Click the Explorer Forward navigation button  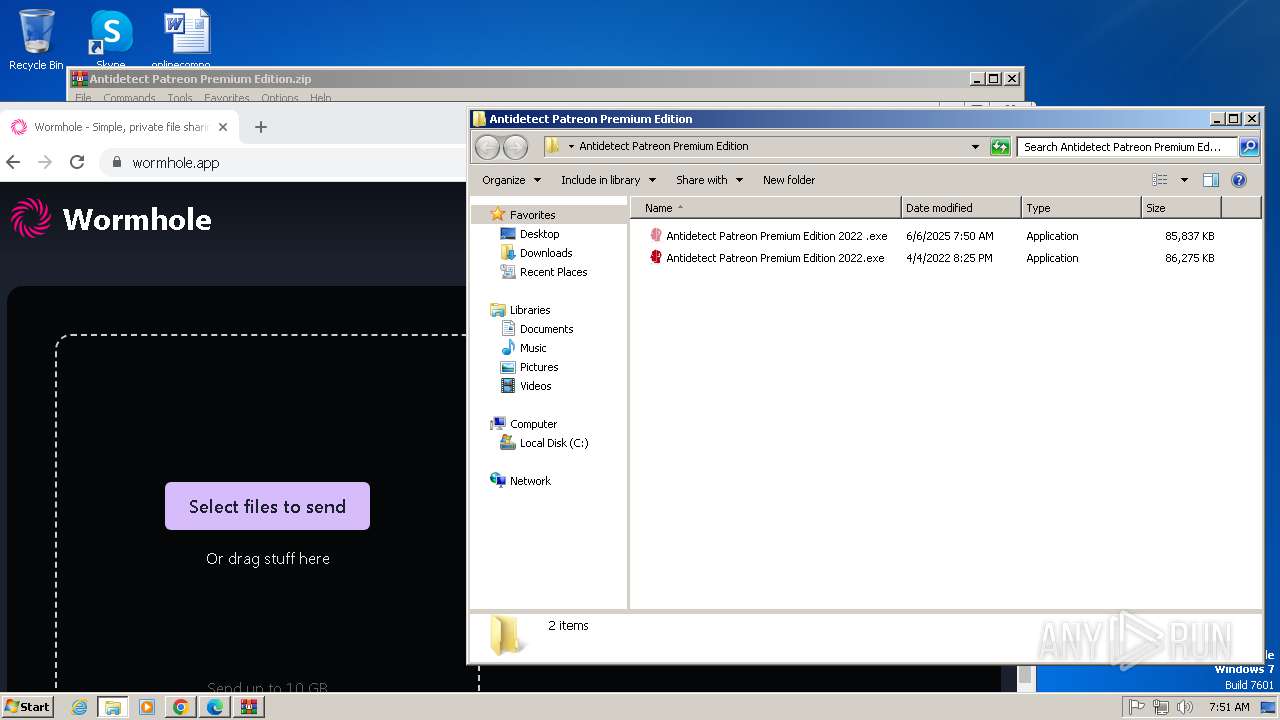515,147
